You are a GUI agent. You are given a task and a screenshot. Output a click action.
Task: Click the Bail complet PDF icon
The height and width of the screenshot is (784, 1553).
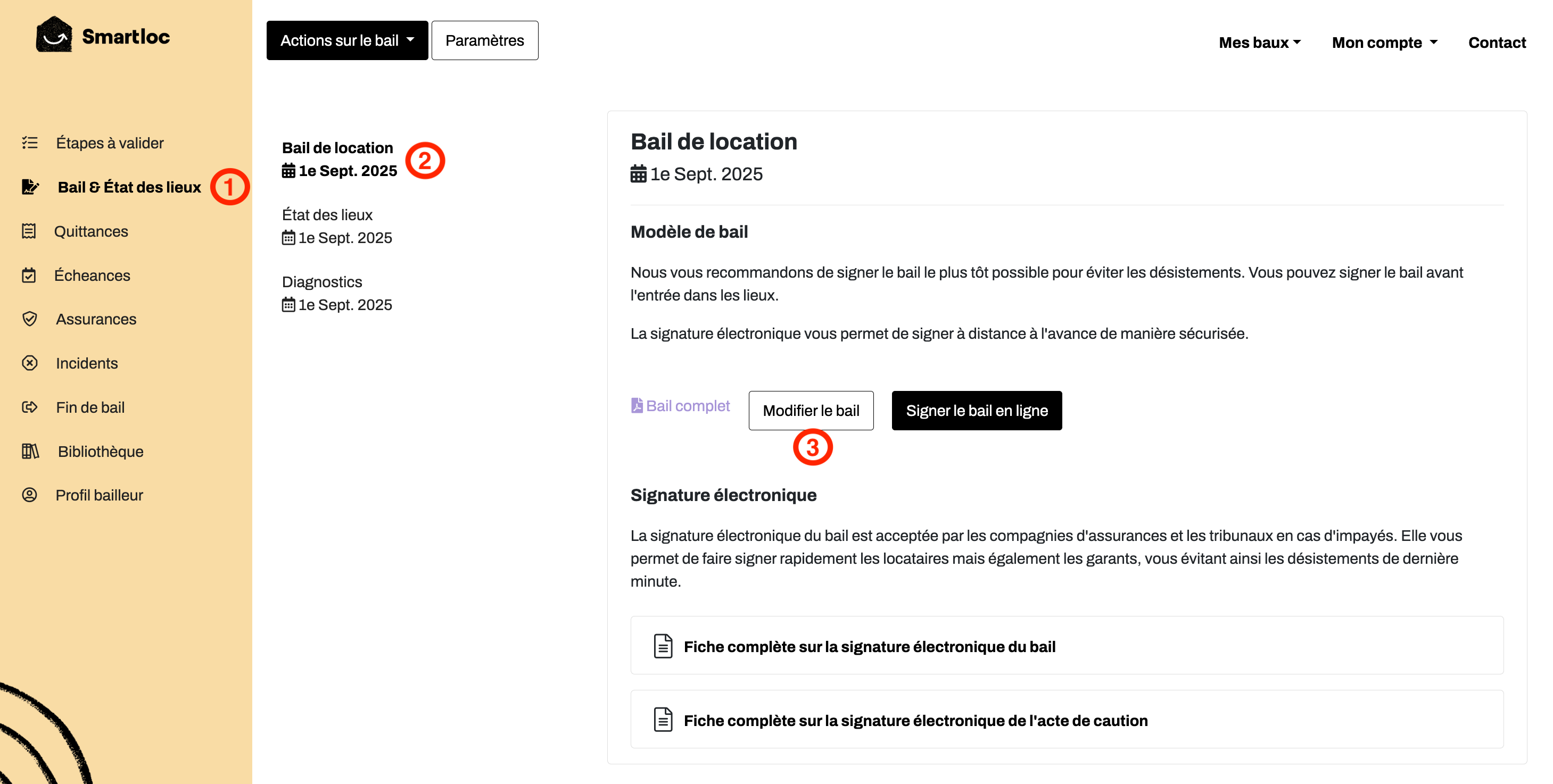coord(637,405)
